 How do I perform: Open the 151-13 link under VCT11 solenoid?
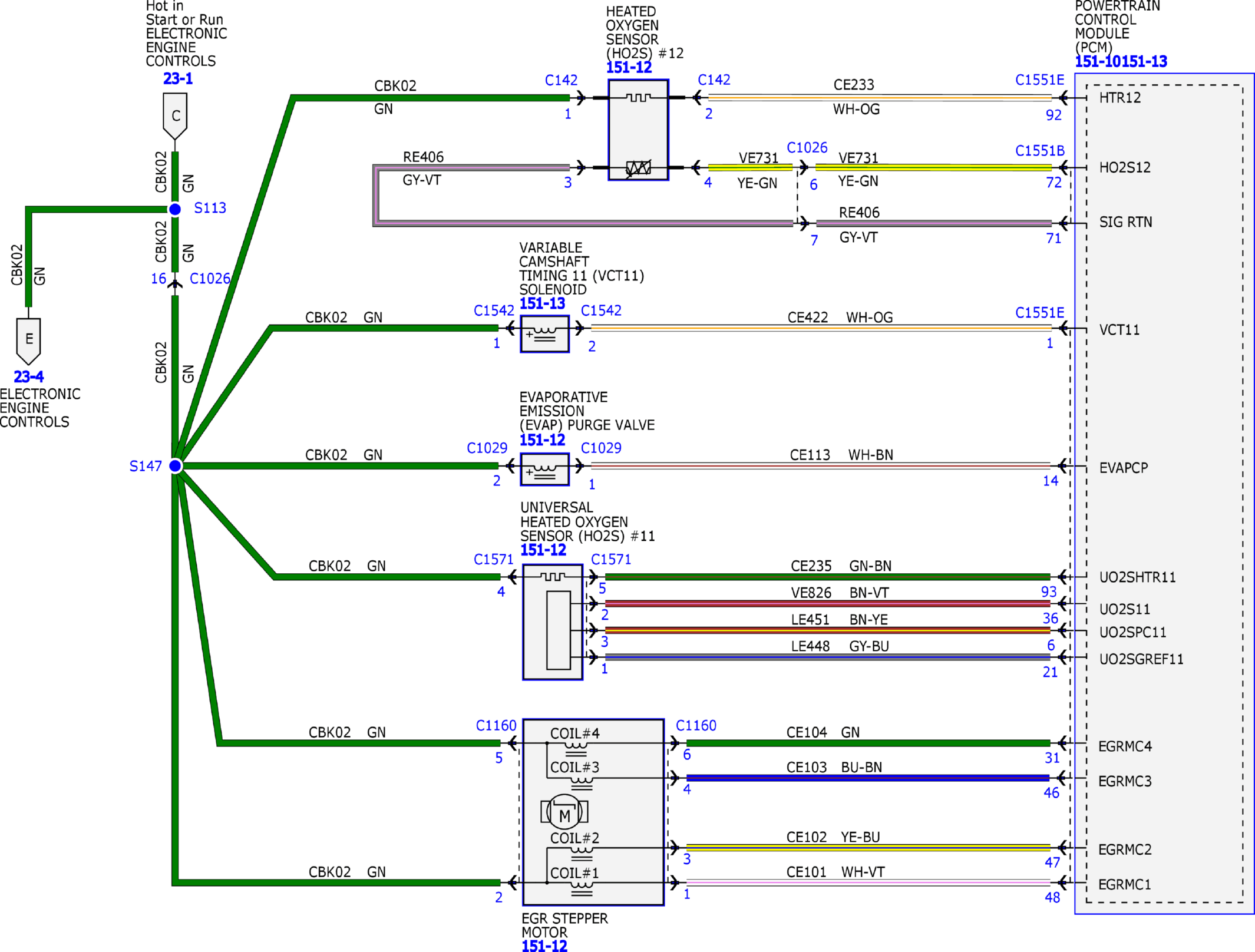[x=542, y=304]
